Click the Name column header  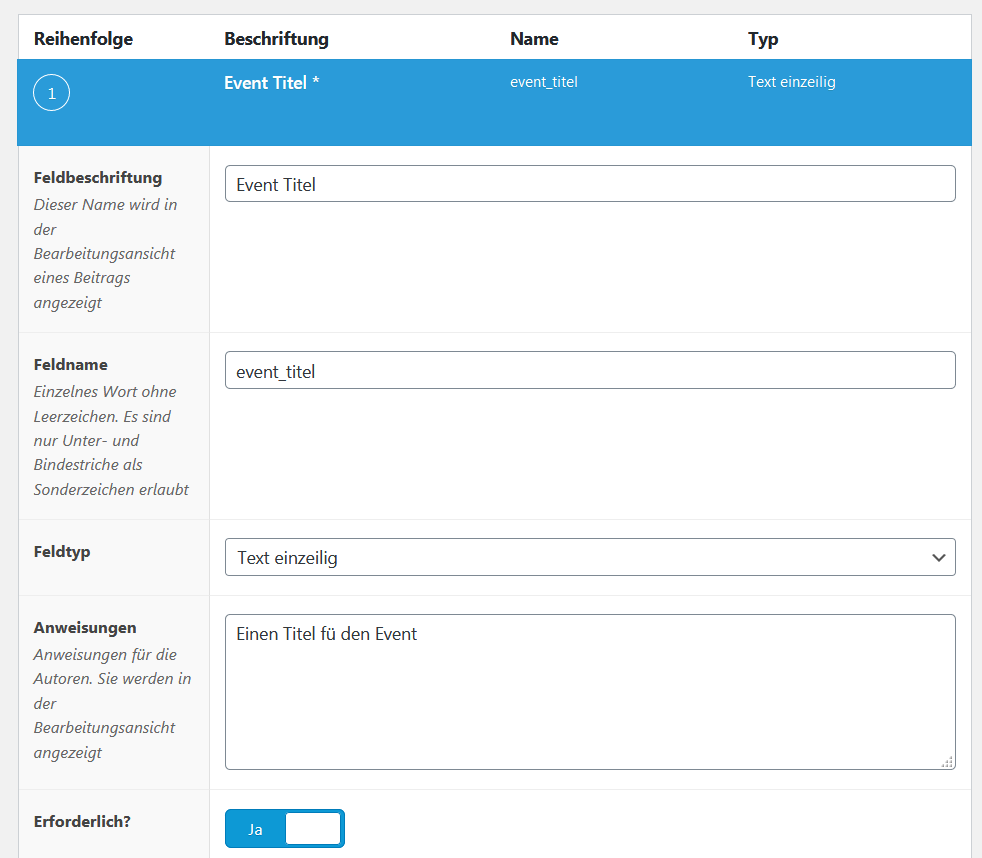[534, 38]
